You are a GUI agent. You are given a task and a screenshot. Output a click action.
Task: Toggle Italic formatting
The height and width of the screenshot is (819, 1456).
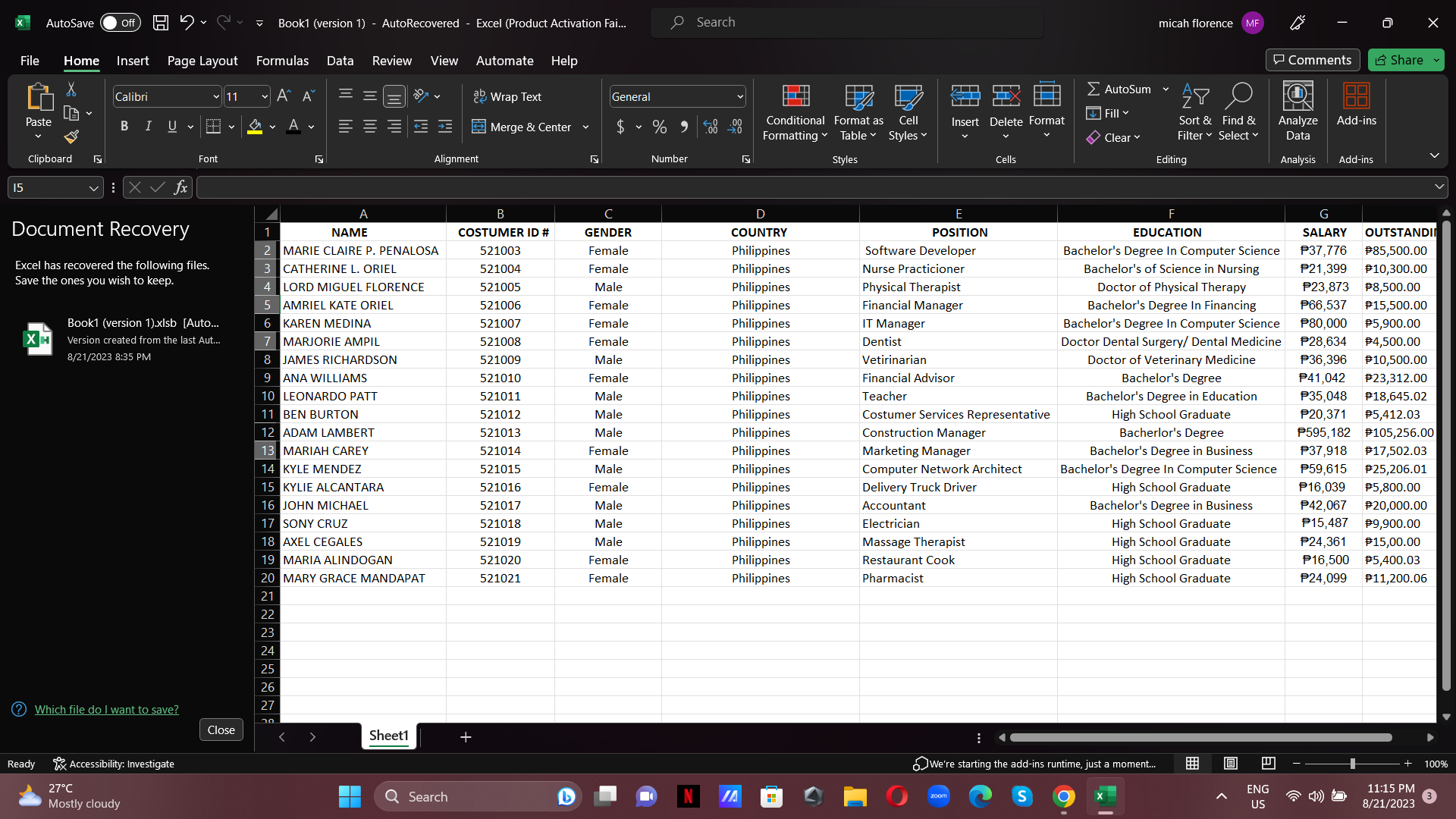click(x=149, y=127)
